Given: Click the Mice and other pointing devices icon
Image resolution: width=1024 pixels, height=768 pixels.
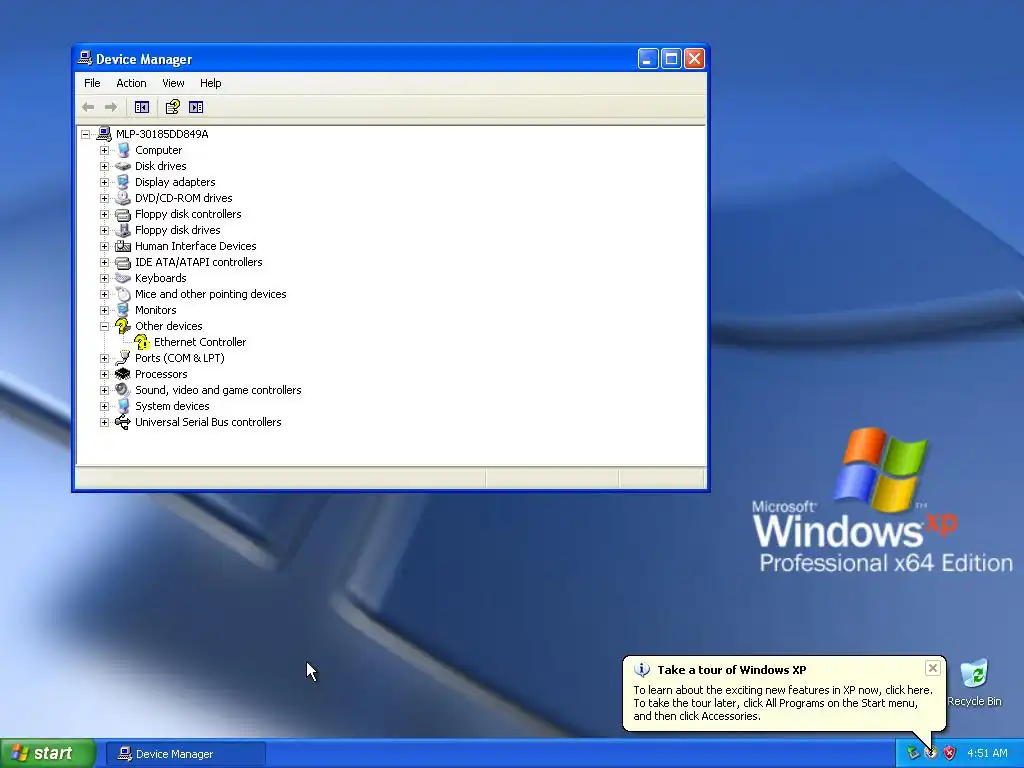Looking at the screenshot, I should 123,294.
